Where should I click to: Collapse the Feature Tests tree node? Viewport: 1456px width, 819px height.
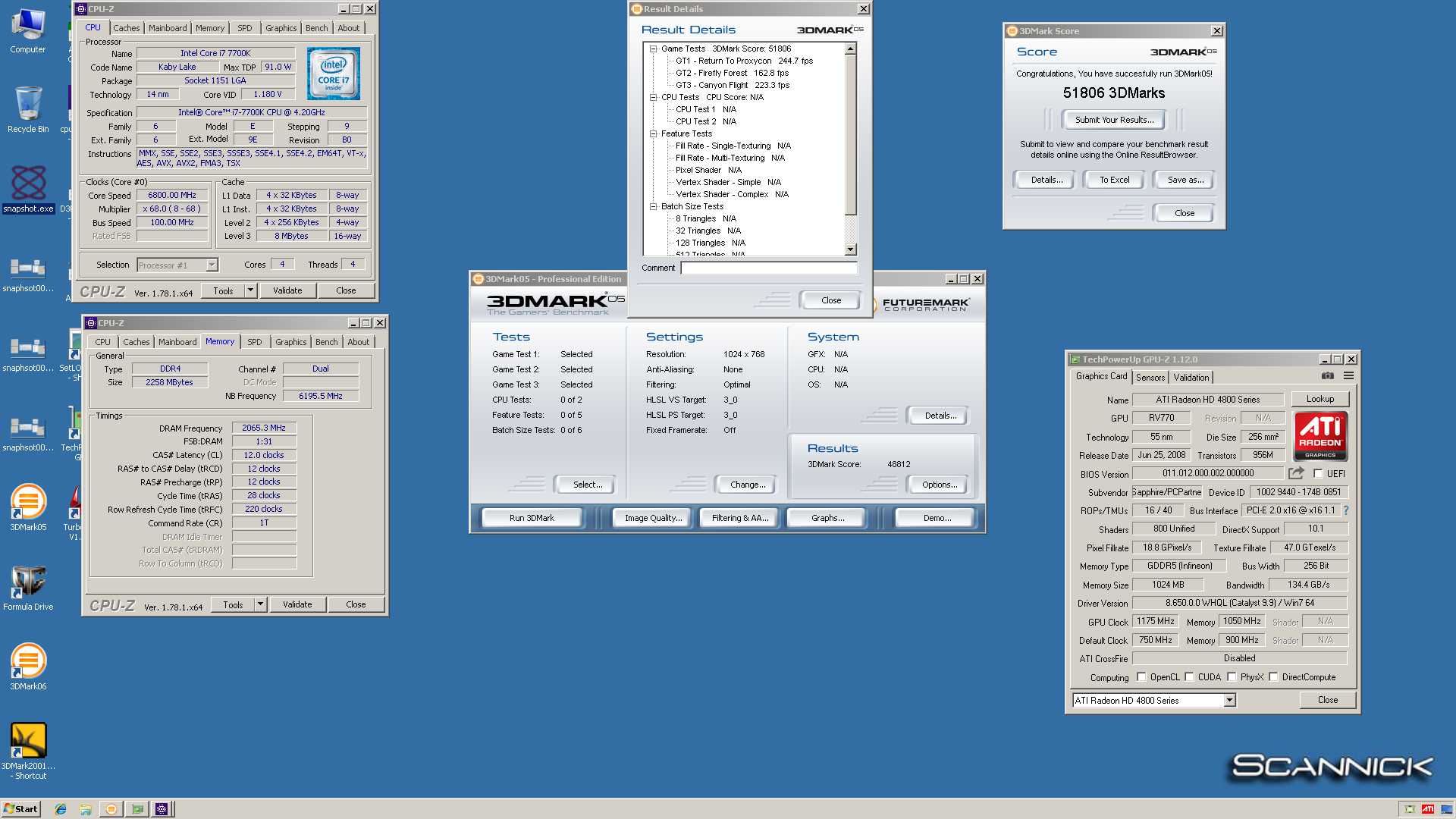[653, 133]
